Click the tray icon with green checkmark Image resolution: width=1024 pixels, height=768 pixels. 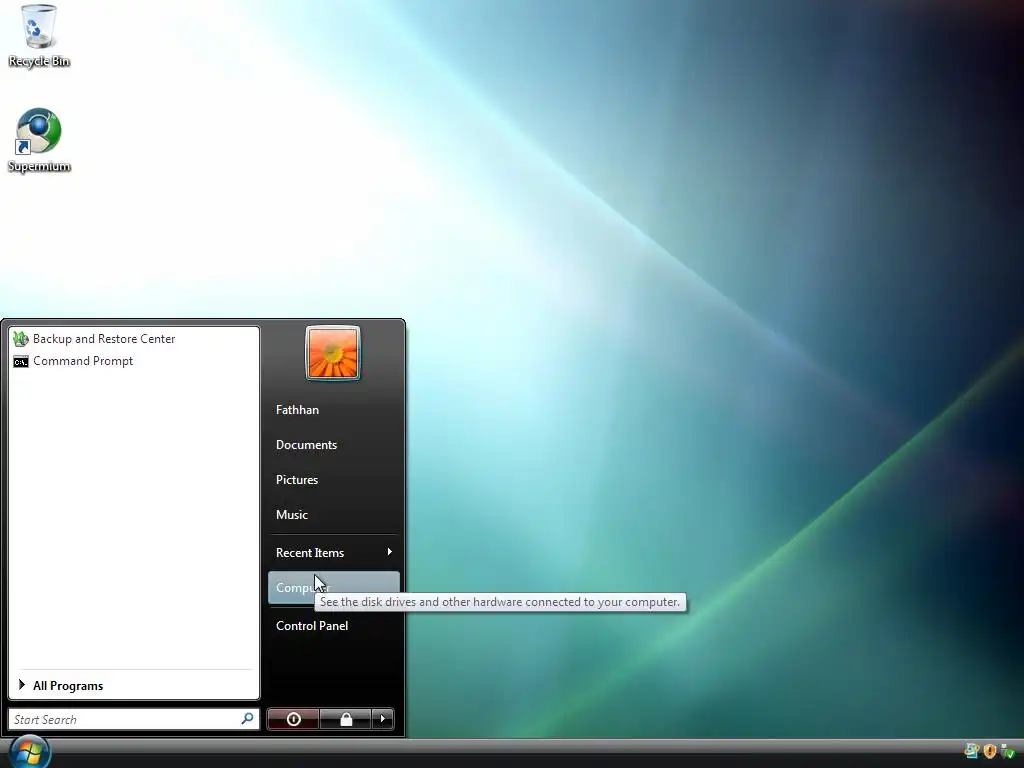[x=1008, y=752]
